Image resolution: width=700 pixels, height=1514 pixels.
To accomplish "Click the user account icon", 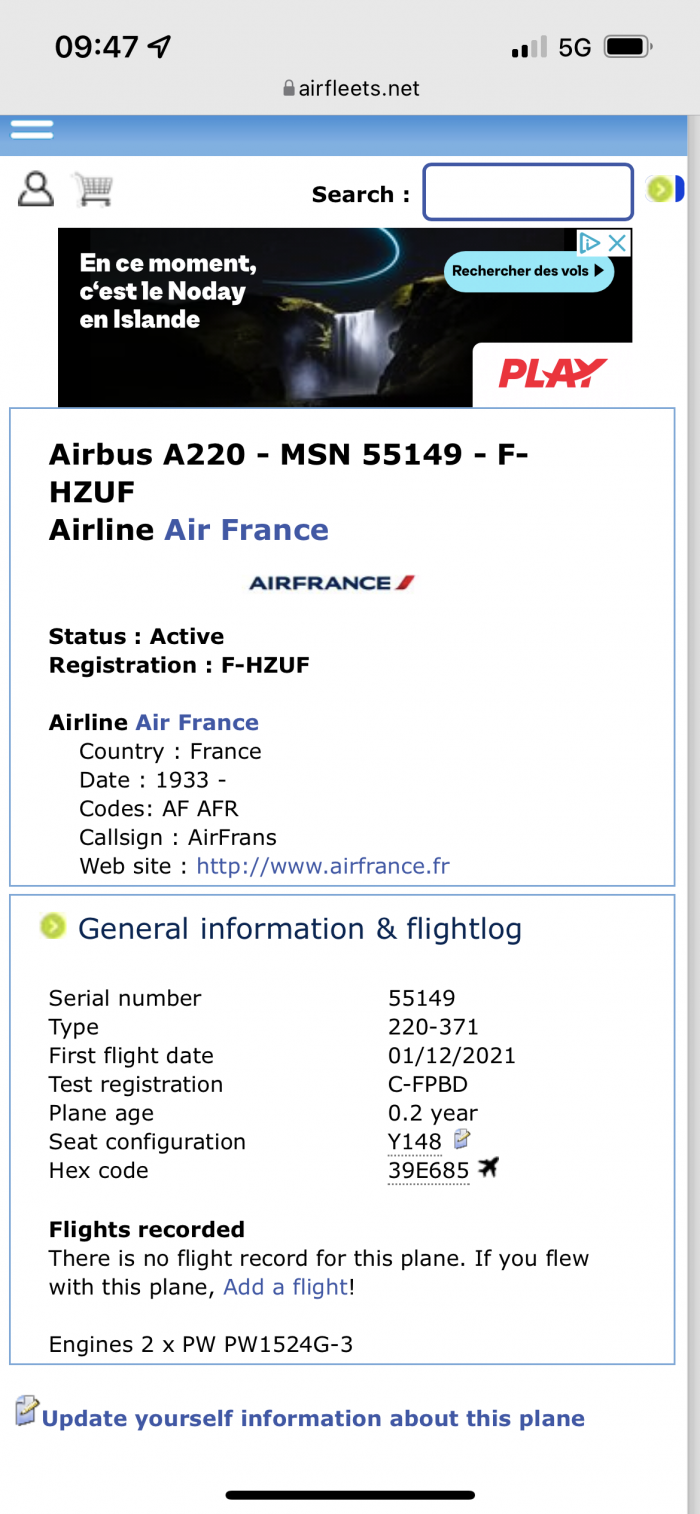I will (x=36, y=189).
